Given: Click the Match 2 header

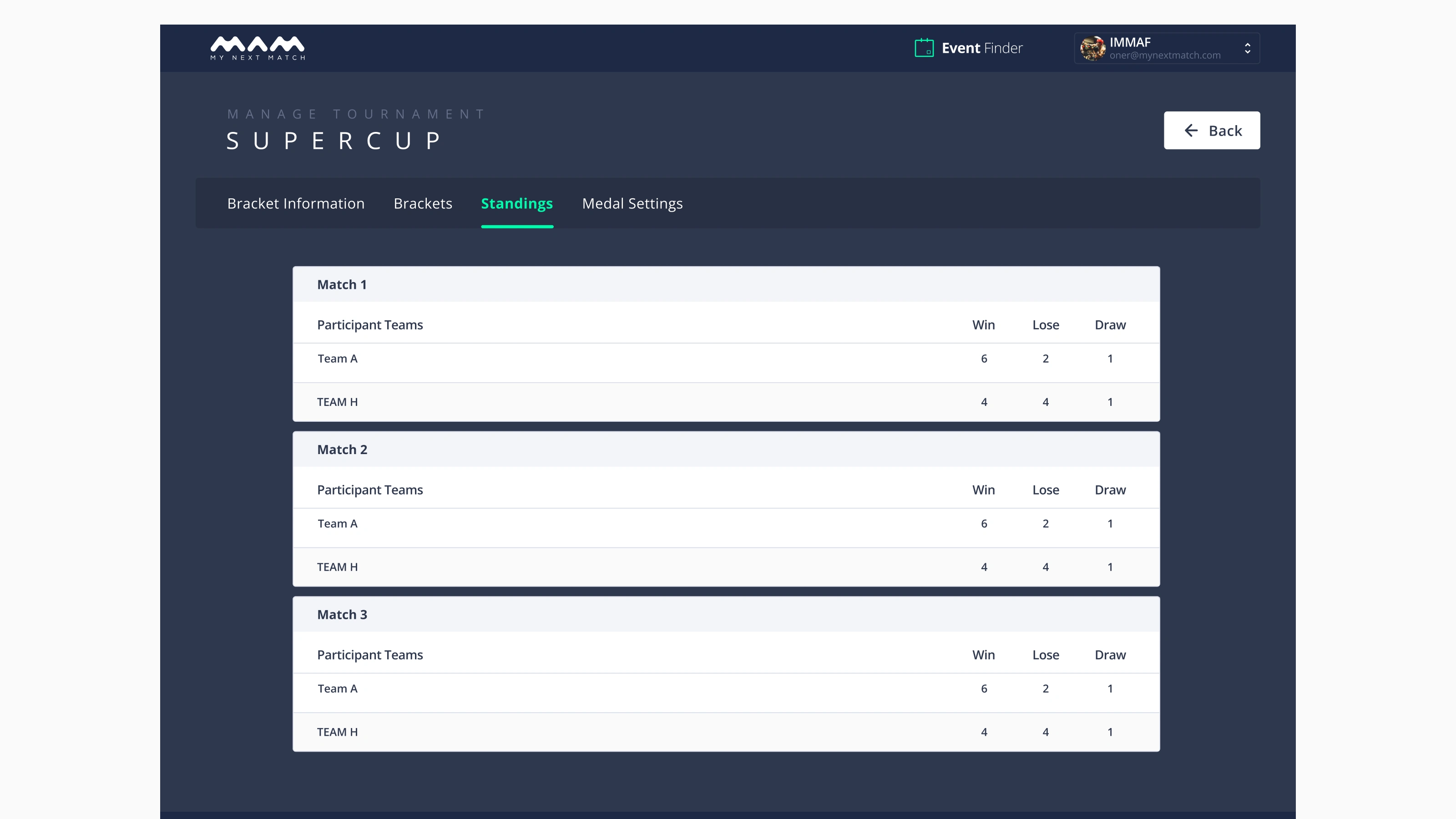Looking at the screenshot, I should coord(726,450).
